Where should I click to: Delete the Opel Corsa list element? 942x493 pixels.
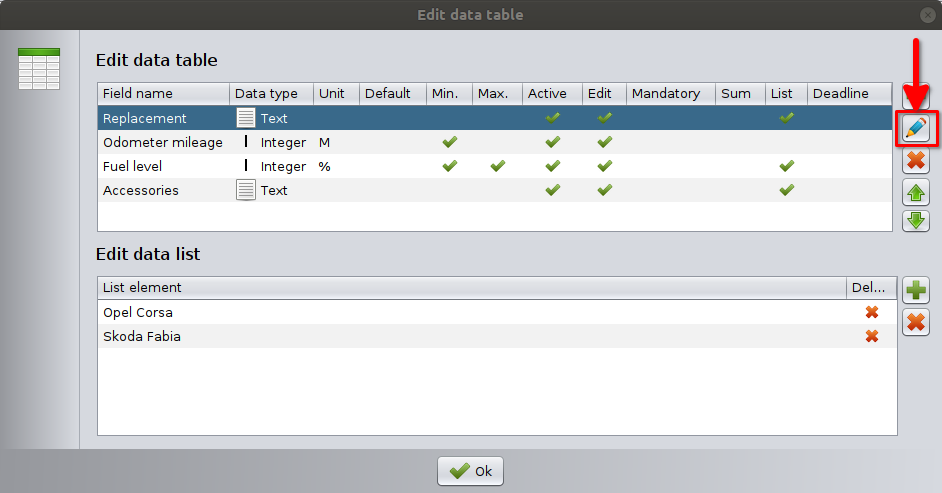(871, 313)
